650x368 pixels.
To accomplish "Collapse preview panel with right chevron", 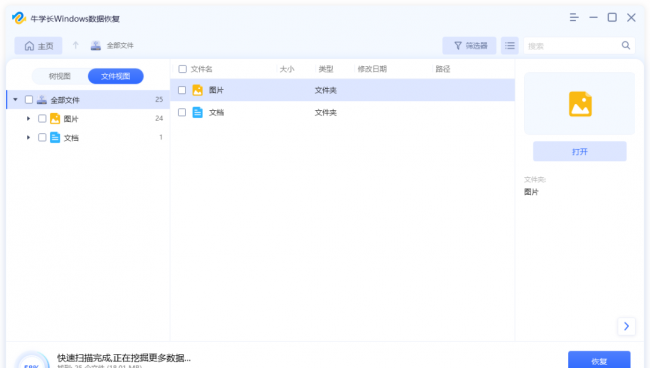I will click(x=626, y=326).
